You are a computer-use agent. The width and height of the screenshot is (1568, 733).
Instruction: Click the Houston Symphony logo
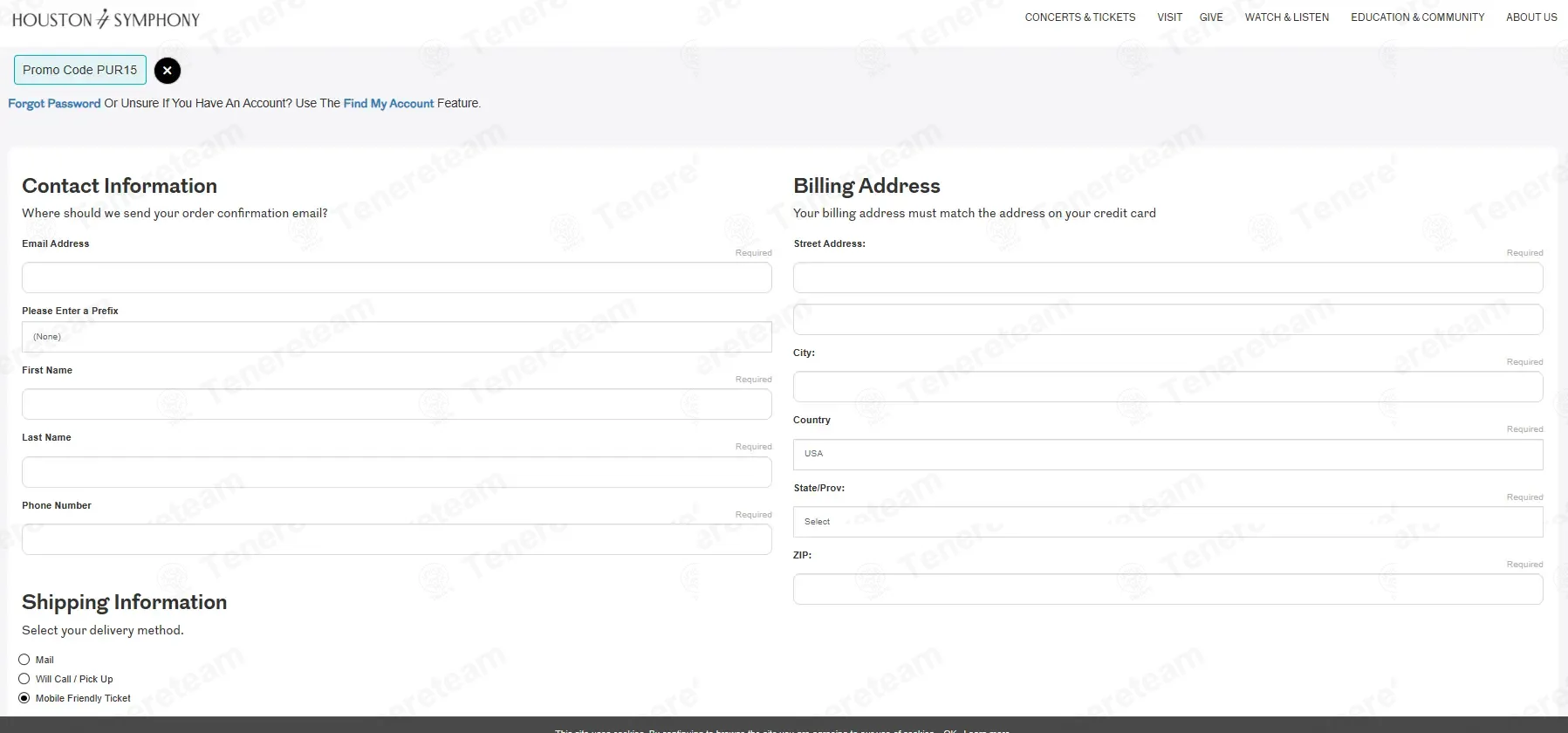[106, 19]
